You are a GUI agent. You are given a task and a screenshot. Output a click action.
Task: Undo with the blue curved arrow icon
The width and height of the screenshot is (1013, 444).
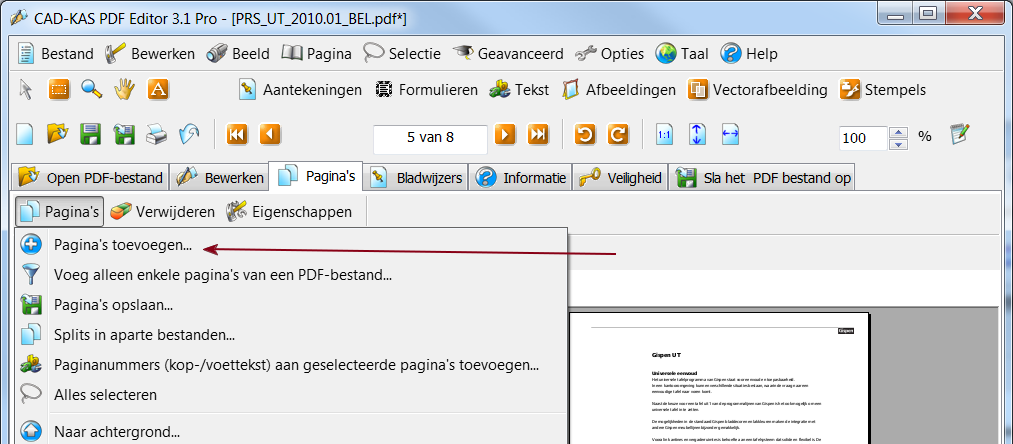[x=189, y=134]
